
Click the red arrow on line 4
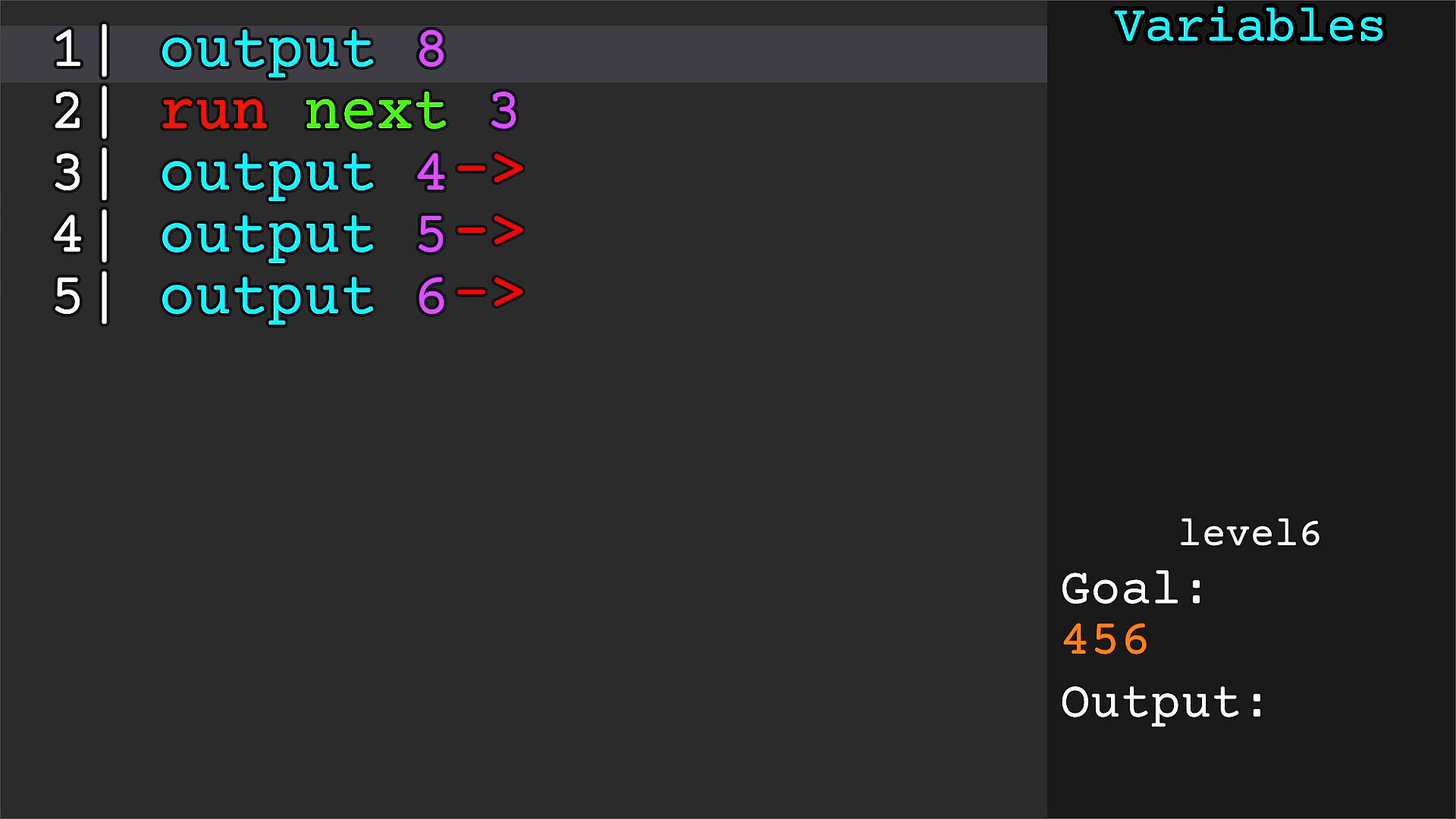click(490, 231)
